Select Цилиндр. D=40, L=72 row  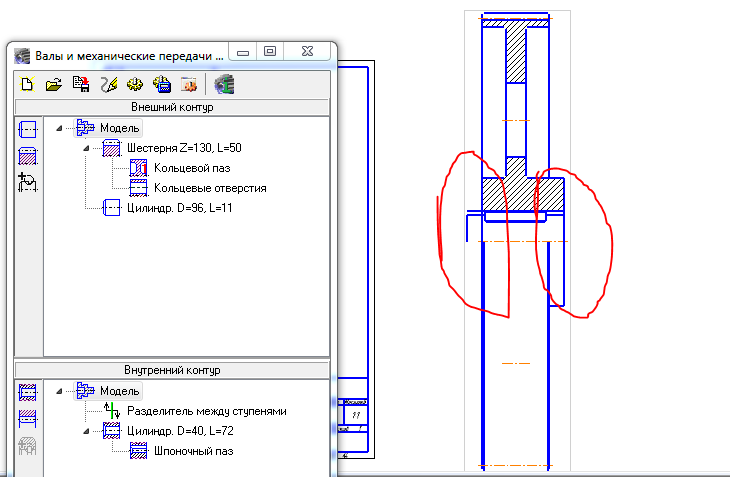coord(180,431)
